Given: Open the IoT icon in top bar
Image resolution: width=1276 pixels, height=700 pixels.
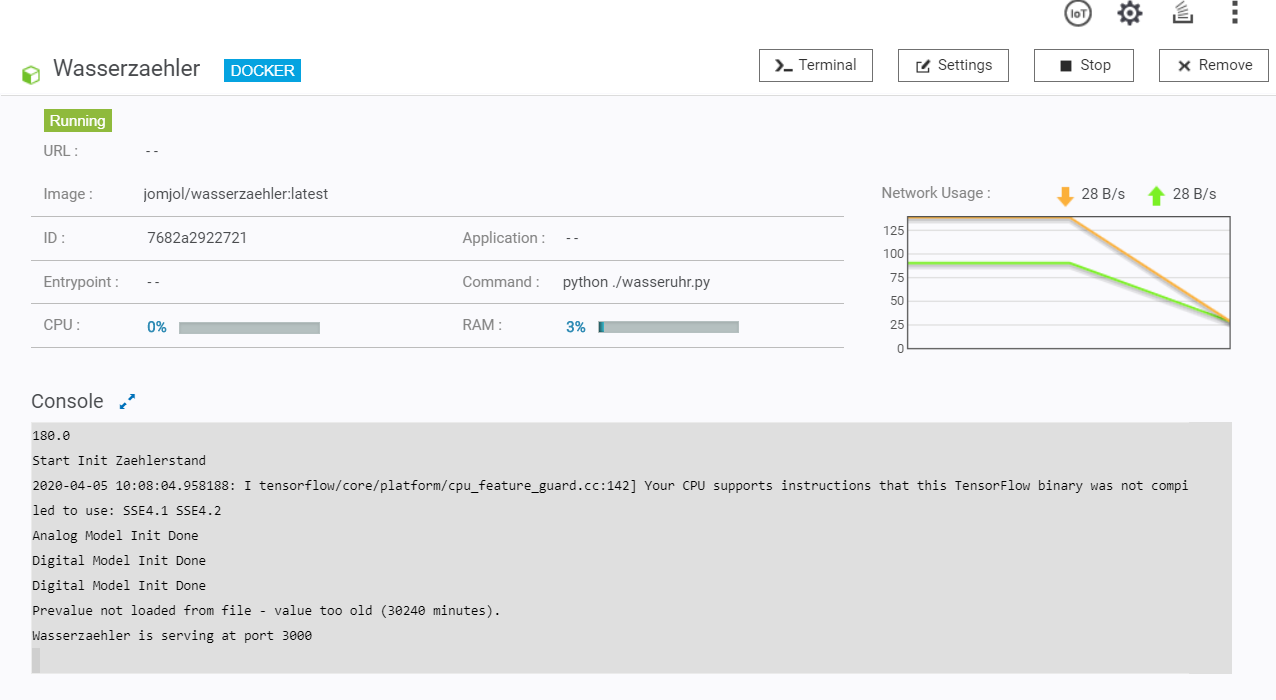Looking at the screenshot, I should point(1077,13).
